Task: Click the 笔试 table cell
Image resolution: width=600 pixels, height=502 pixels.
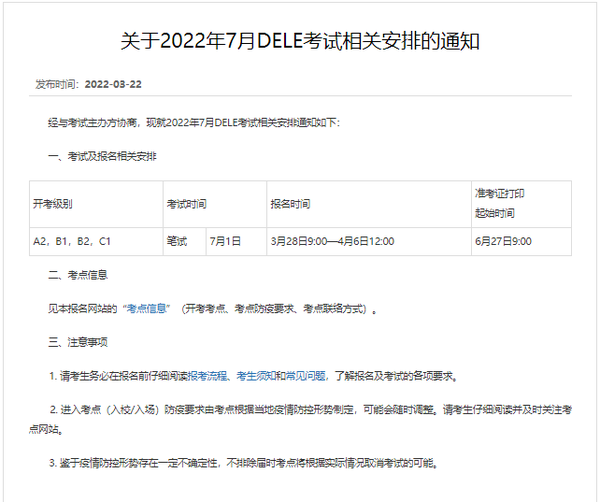Action: (x=184, y=241)
